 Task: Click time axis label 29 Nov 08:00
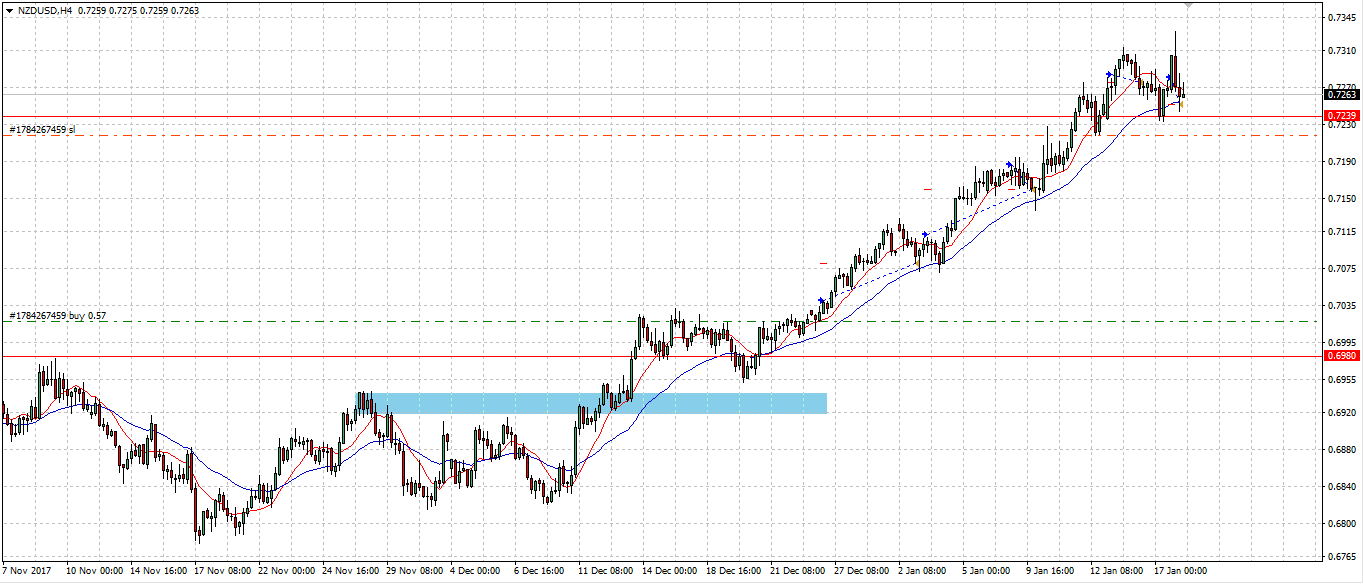point(416,571)
